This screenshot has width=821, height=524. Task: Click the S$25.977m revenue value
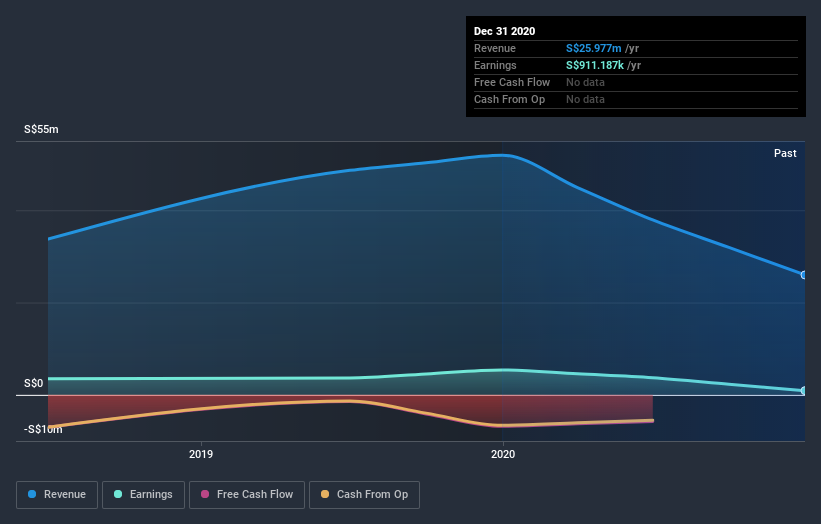pyautogui.click(x=594, y=48)
